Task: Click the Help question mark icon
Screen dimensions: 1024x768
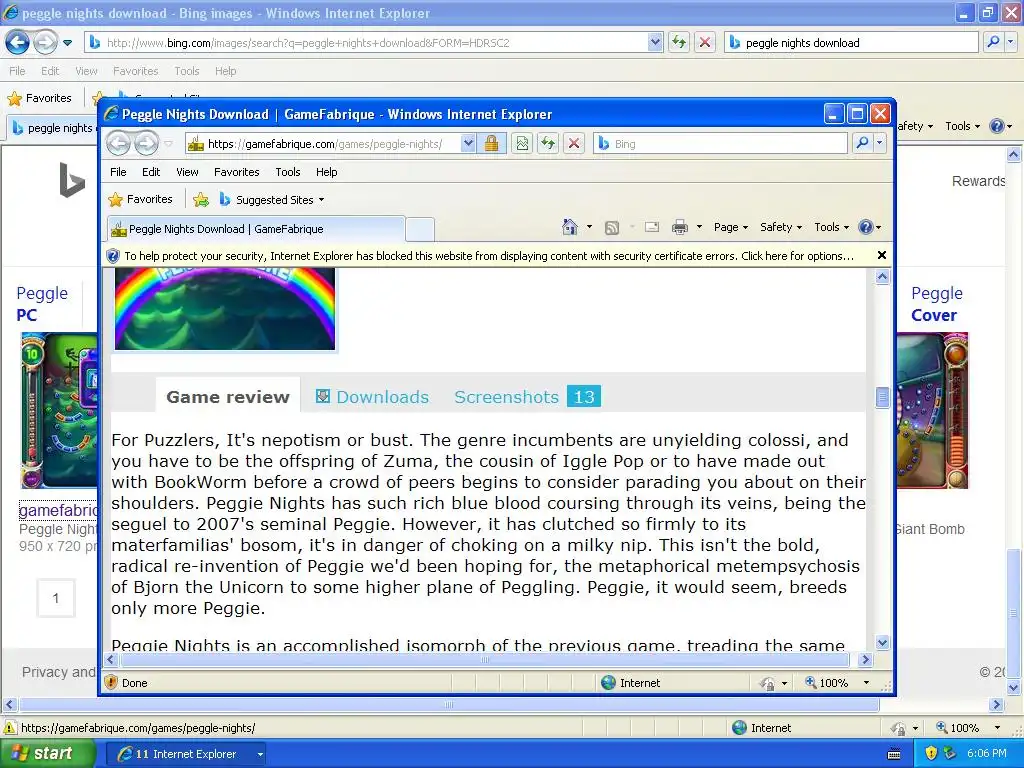Action: [x=866, y=227]
